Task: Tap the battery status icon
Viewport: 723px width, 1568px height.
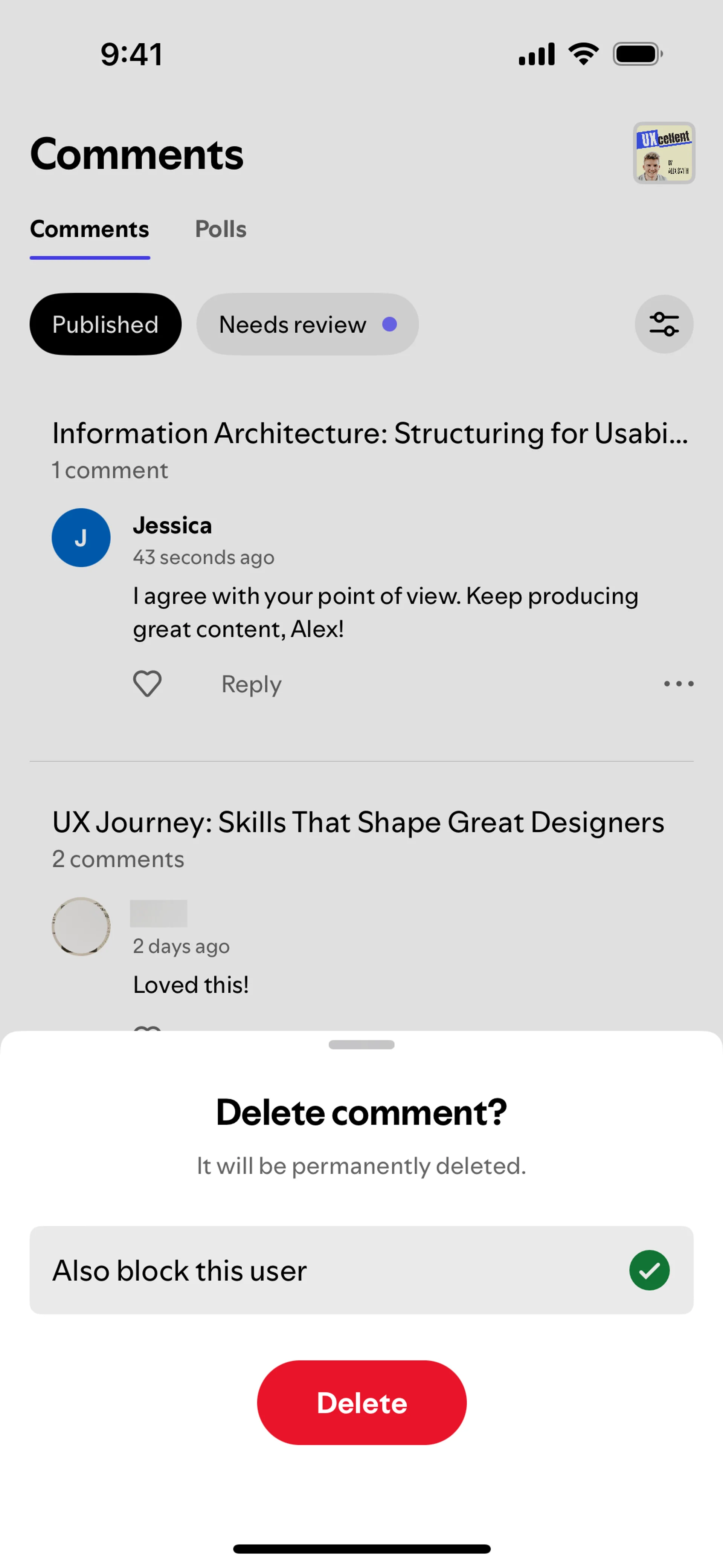Action: (x=637, y=54)
